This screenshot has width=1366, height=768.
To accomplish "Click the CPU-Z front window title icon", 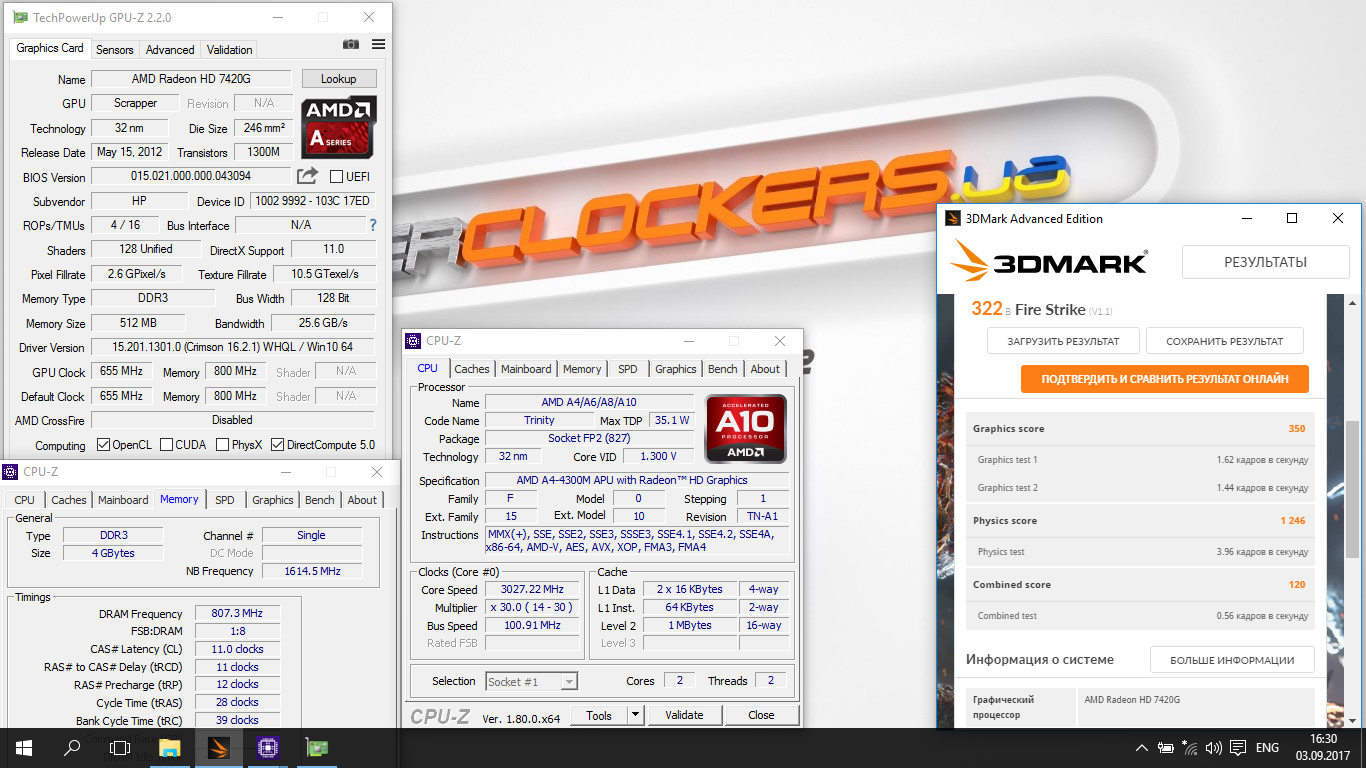I will click(x=413, y=341).
